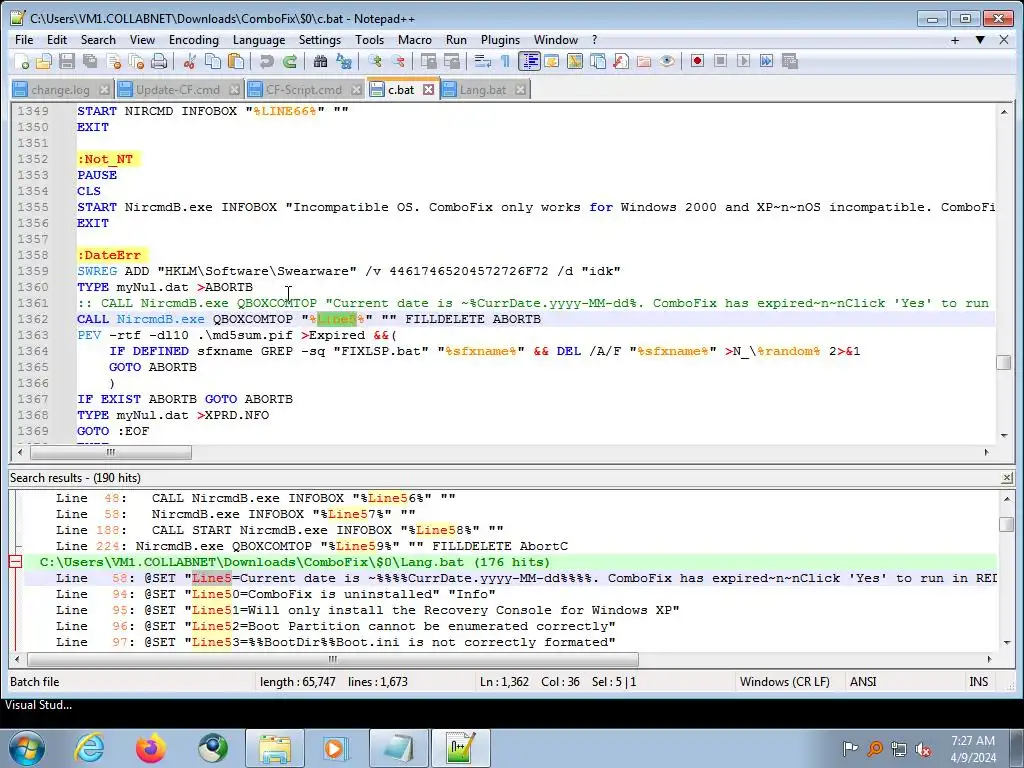1024x768 pixels.
Task: Open the Replace dialog from toolbar
Action: pyautogui.click(x=344, y=61)
